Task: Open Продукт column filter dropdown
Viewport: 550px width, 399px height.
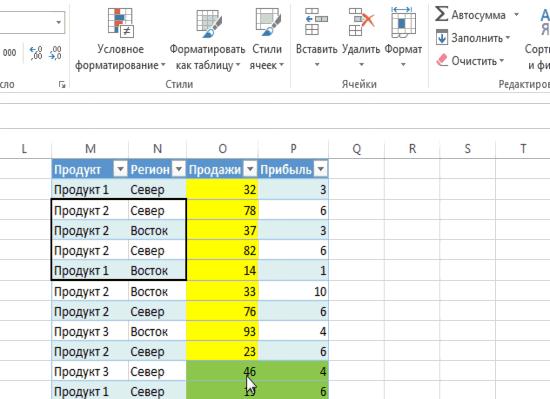Action: click(x=120, y=170)
